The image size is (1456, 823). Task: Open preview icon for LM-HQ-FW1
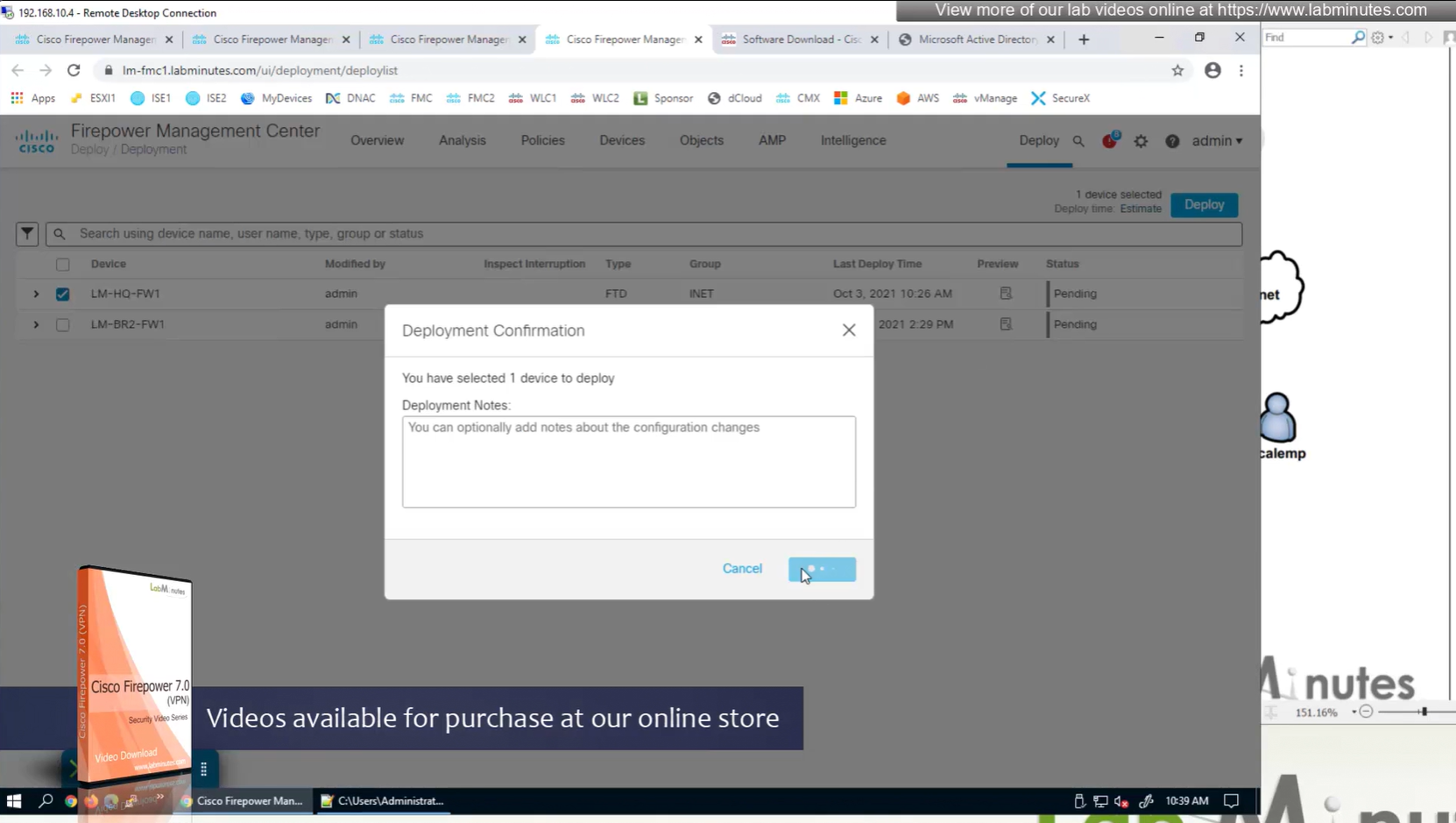[x=1006, y=294]
